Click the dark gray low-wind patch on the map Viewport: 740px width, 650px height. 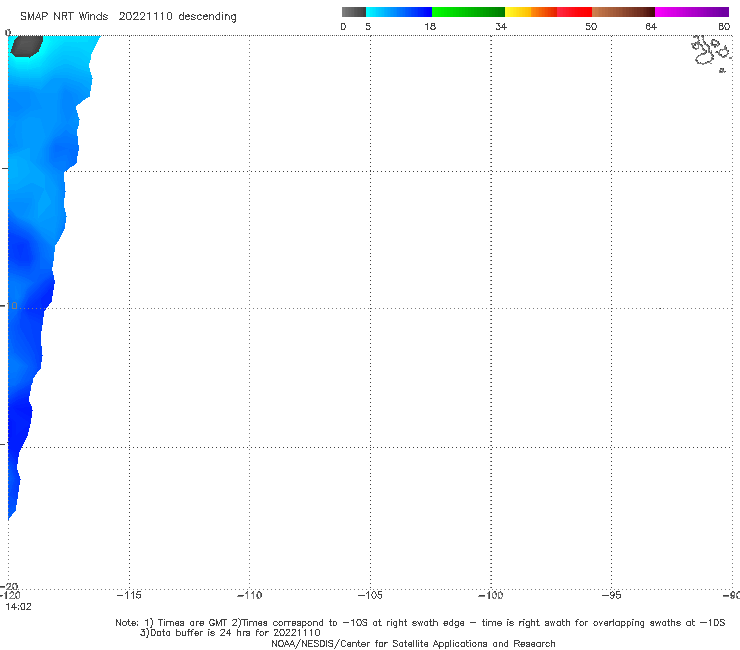coord(26,46)
